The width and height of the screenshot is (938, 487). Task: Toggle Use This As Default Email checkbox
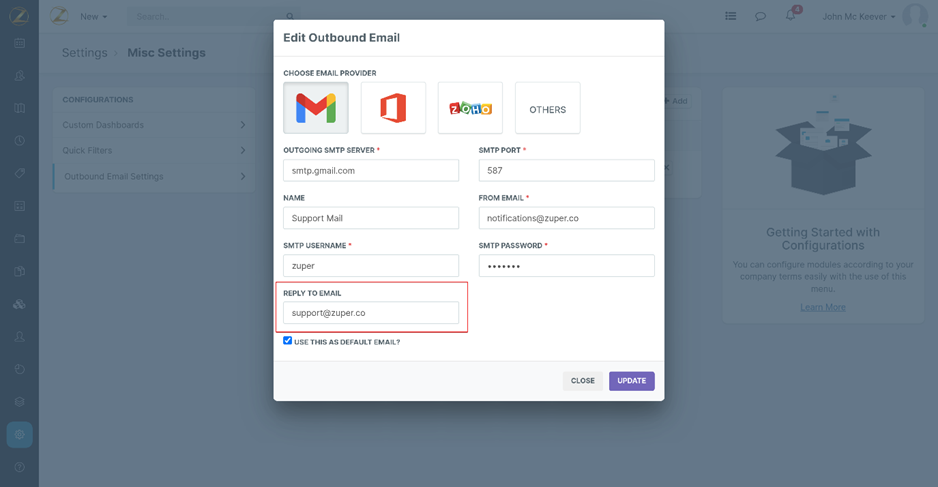pyautogui.click(x=288, y=341)
